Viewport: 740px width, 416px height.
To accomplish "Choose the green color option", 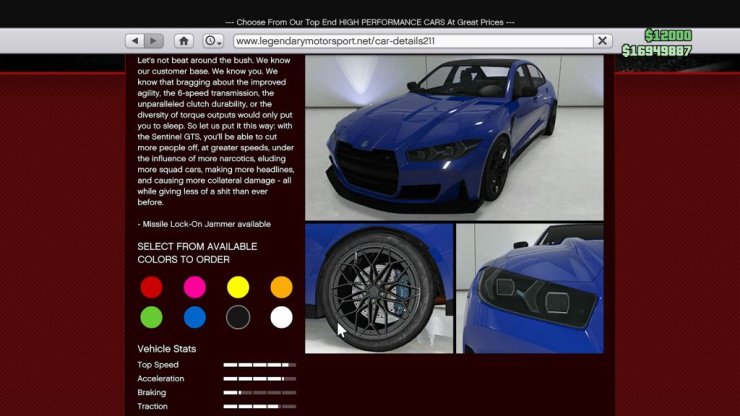I will click(x=151, y=318).
